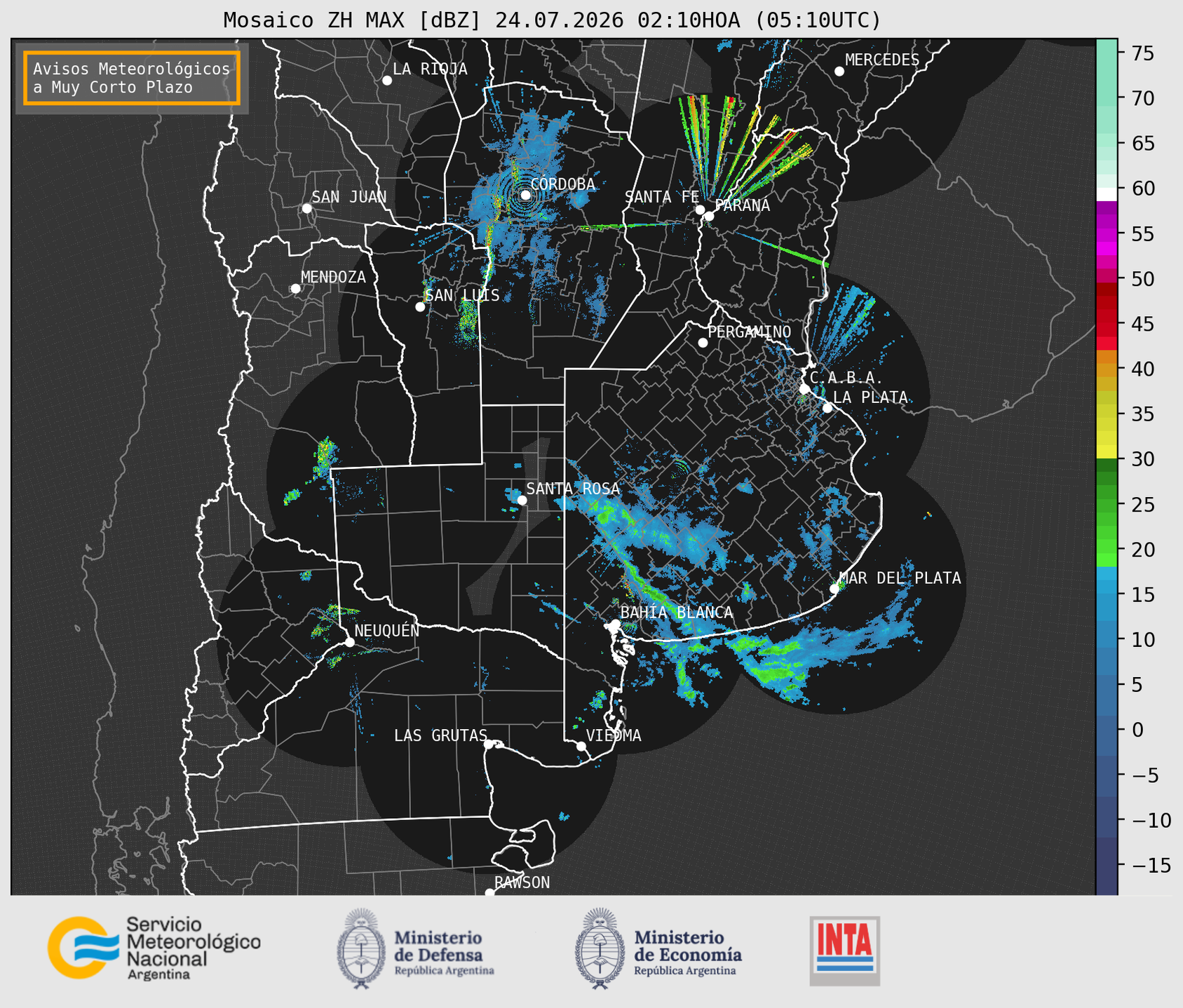Click the Mendoza city marker
This screenshot has height=1008, width=1183.
coord(295,289)
